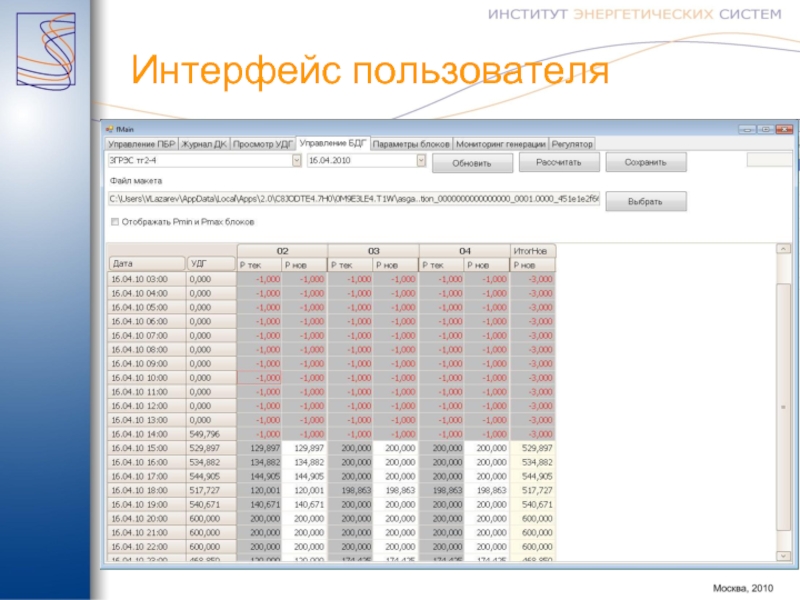Click УДГ value 529,897
The image size is (800, 600).
pos(211,448)
